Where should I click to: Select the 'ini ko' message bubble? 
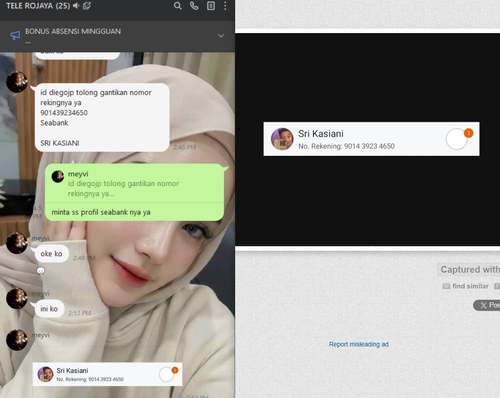click(49, 309)
